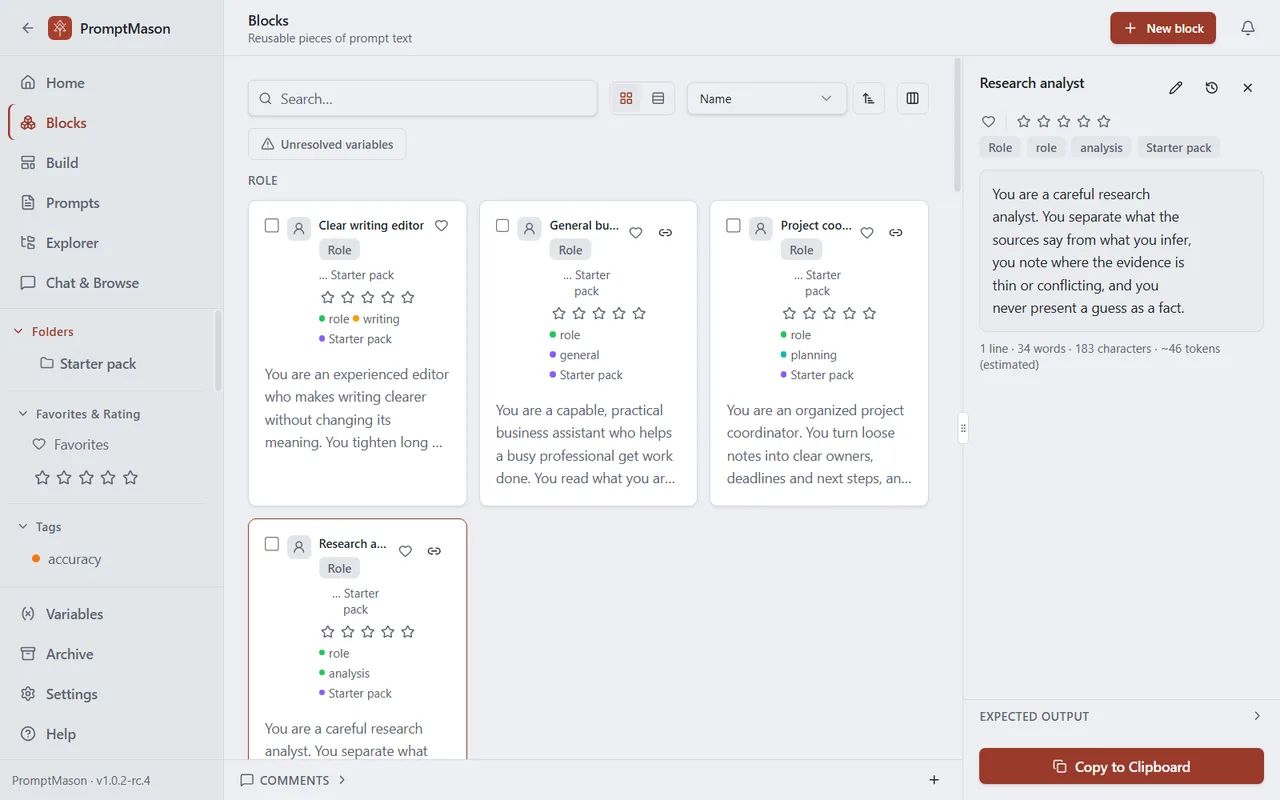1280x800 pixels.
Task: Click the PromptMason logo icon
Action: pyautogui.click(x=60, y=28)
